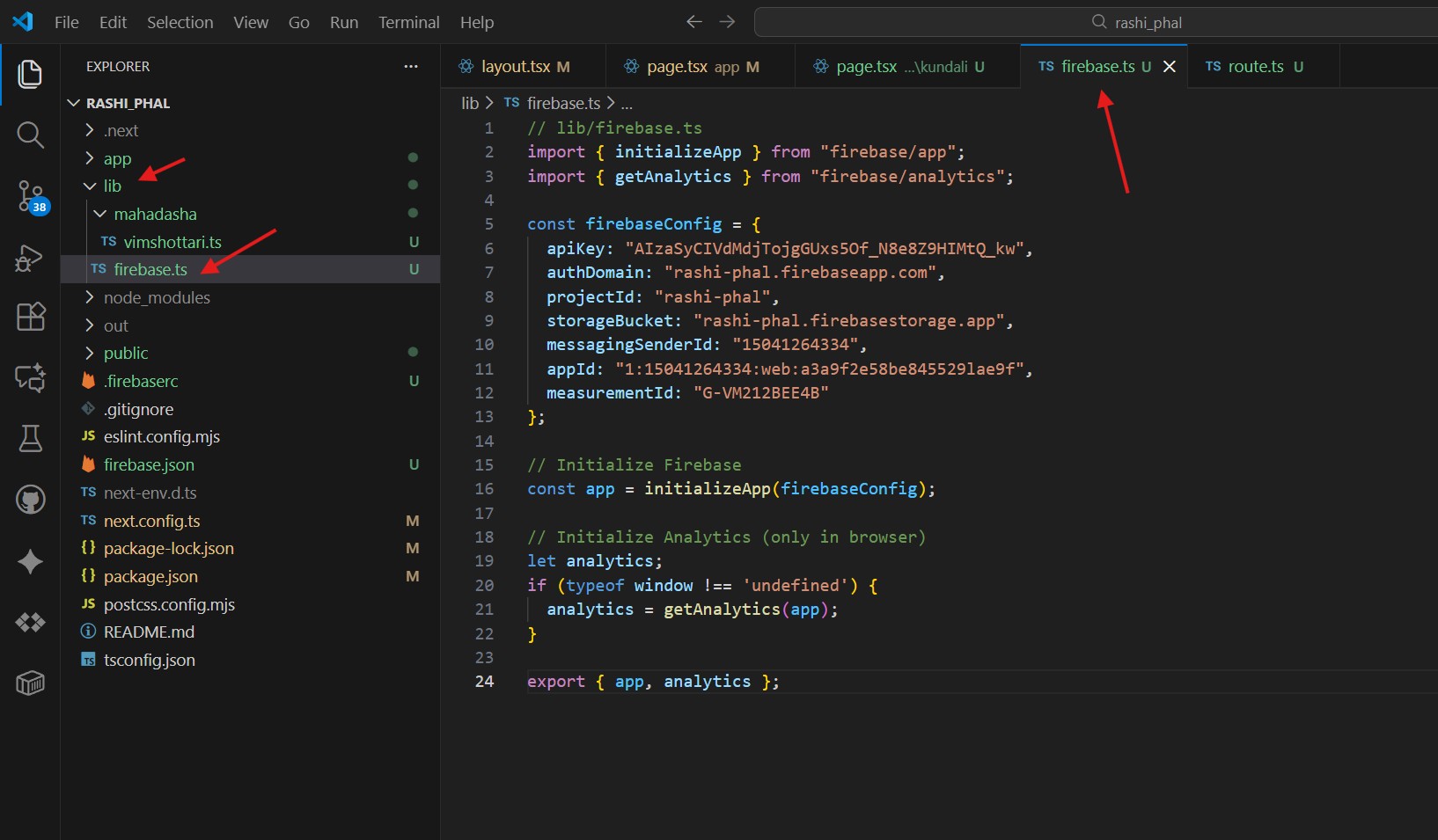
Task: Expand the public folder
Action: tap(126, 354)
